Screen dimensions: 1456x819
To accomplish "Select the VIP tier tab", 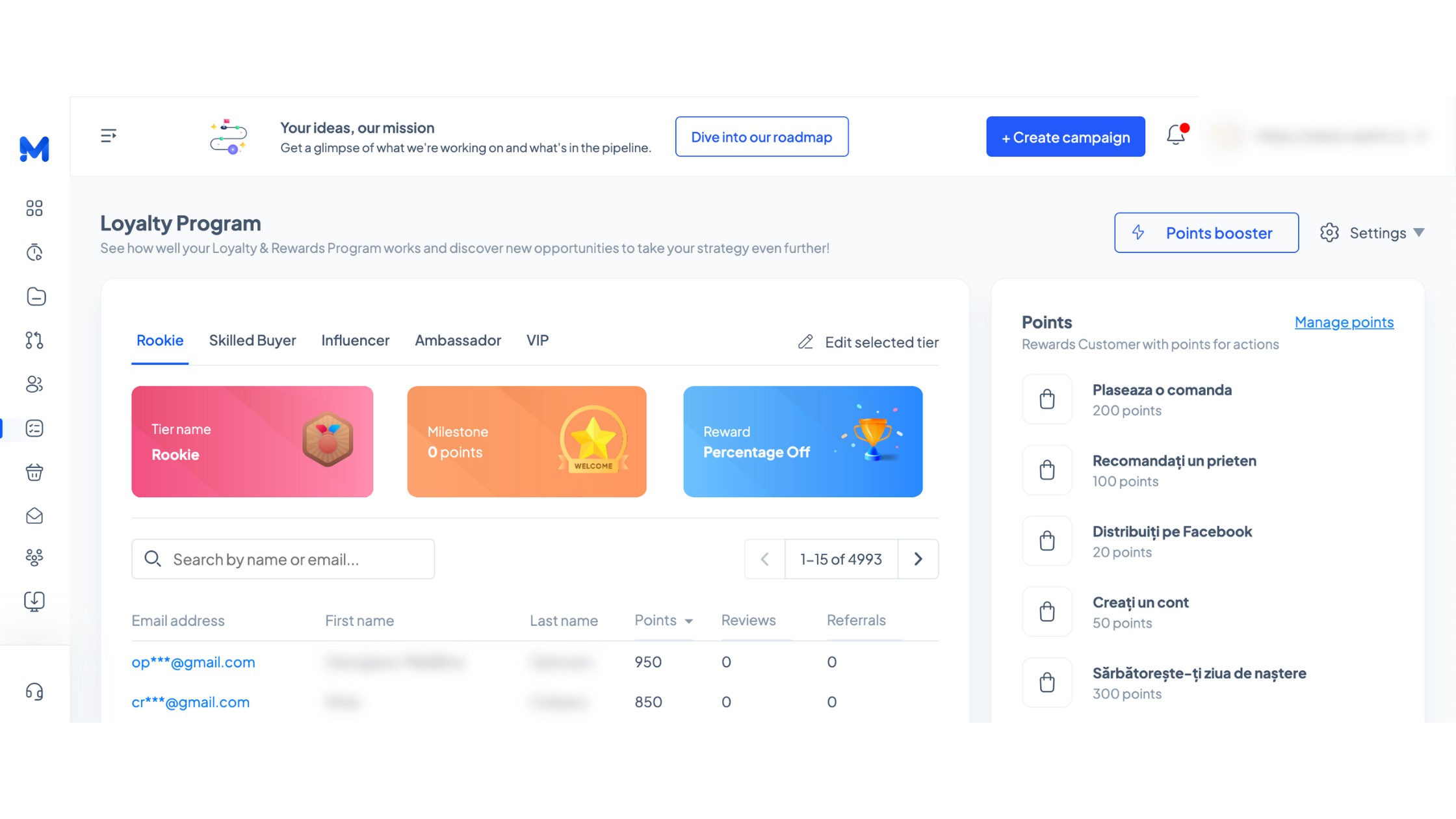I will point(538,341).
